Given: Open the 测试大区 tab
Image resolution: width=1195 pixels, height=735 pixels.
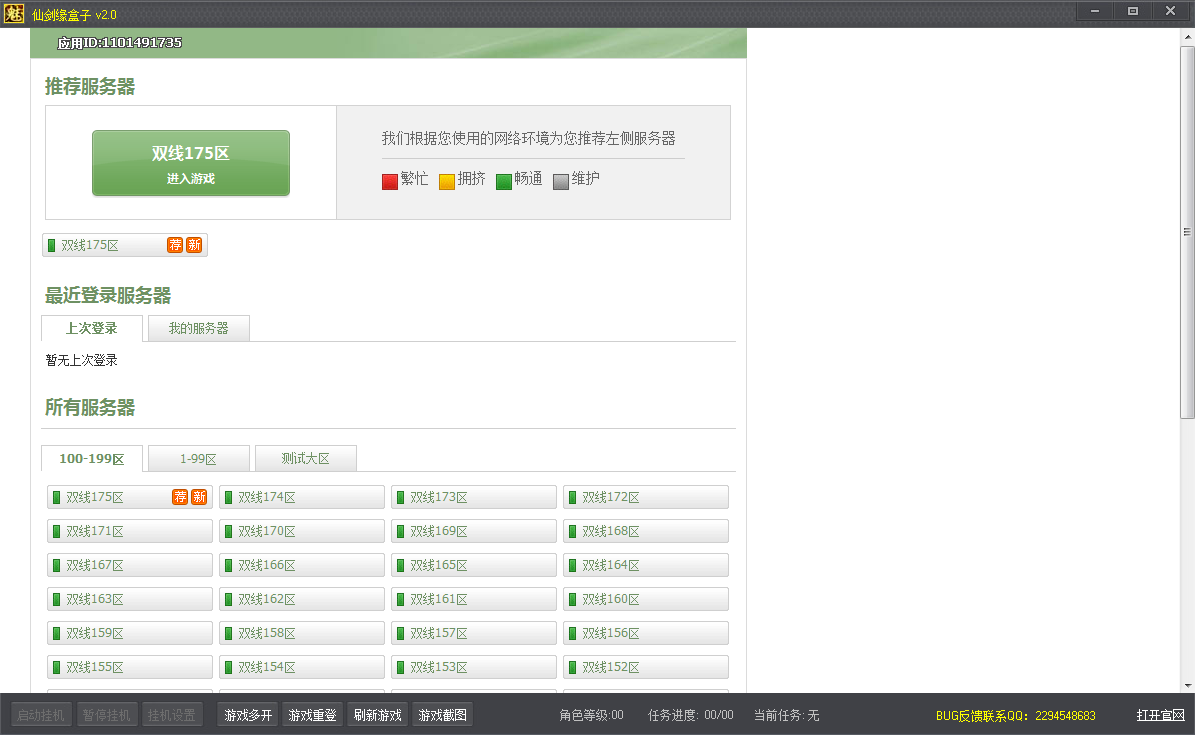Looking at the screenshot, I should click(x=306, y=459).
